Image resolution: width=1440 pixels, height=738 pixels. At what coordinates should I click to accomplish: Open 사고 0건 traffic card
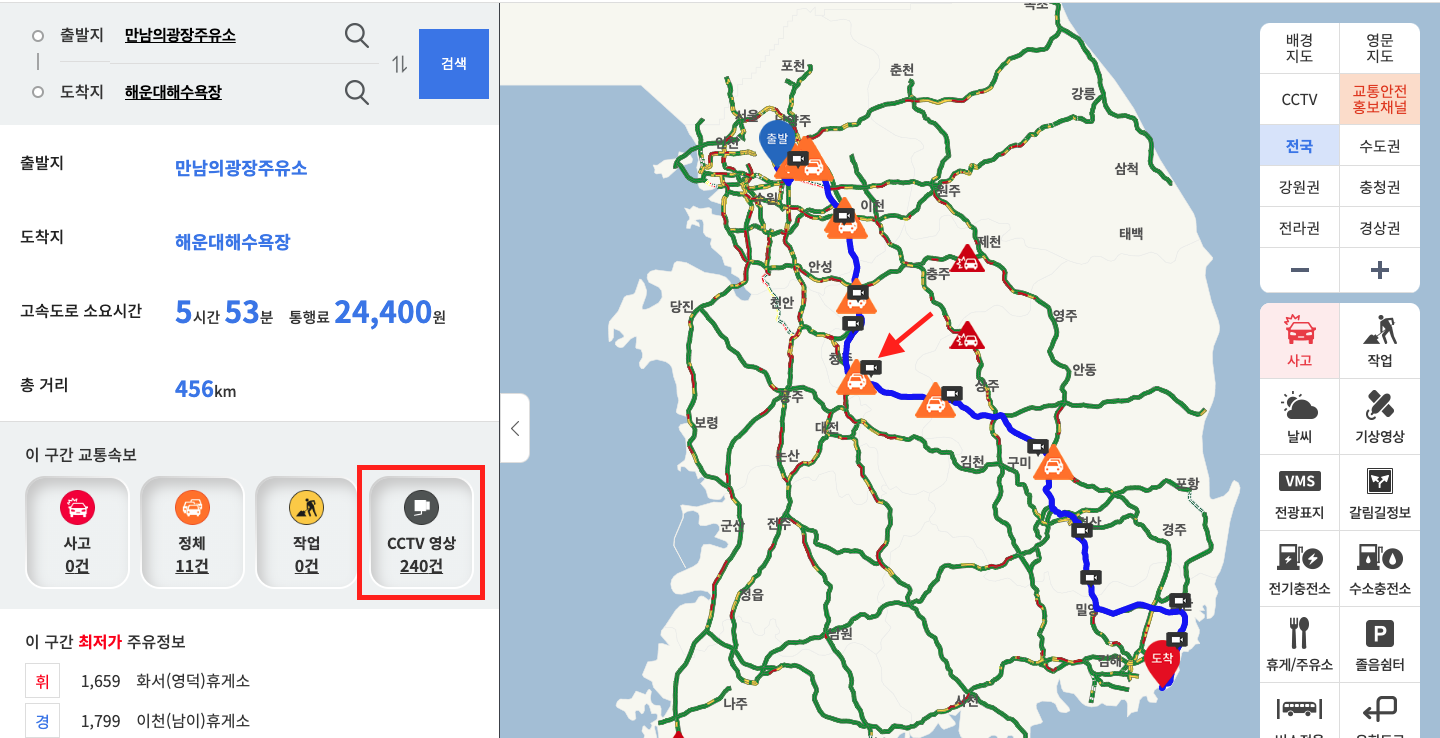pyautogui.click(x=77, y=532)
